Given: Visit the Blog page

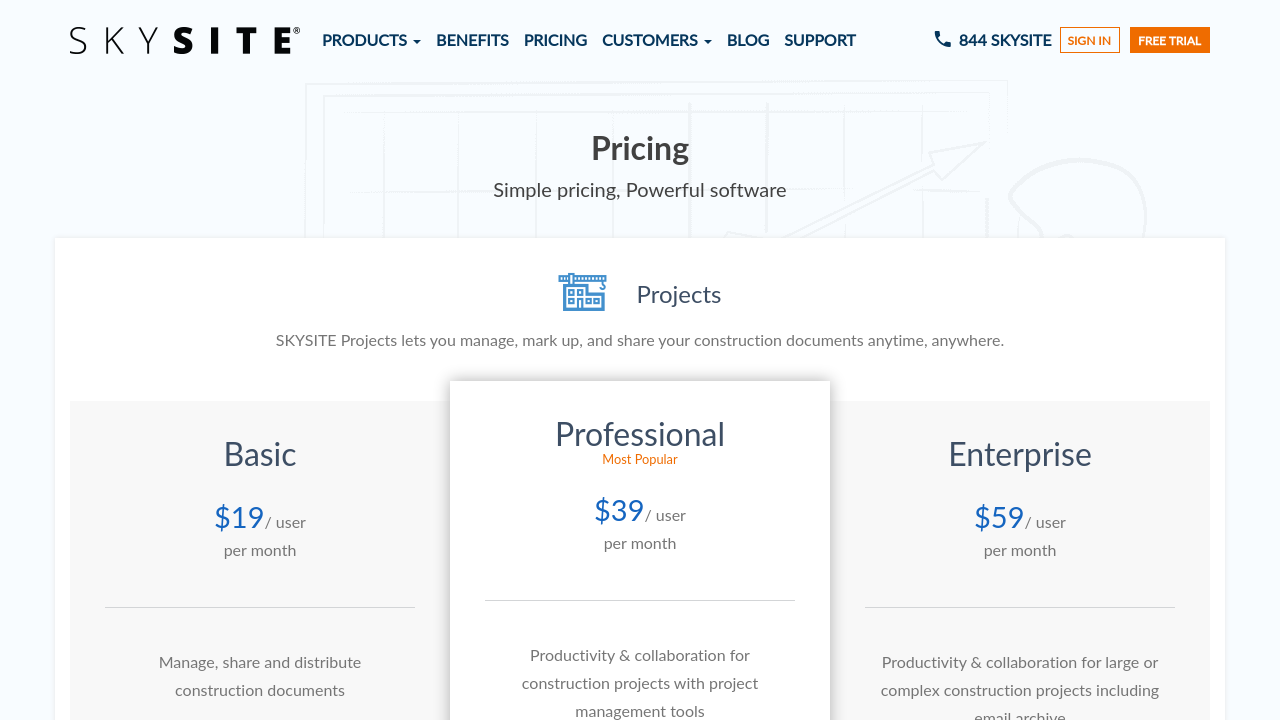Looking at the screenshot, I should coord(748,40).
